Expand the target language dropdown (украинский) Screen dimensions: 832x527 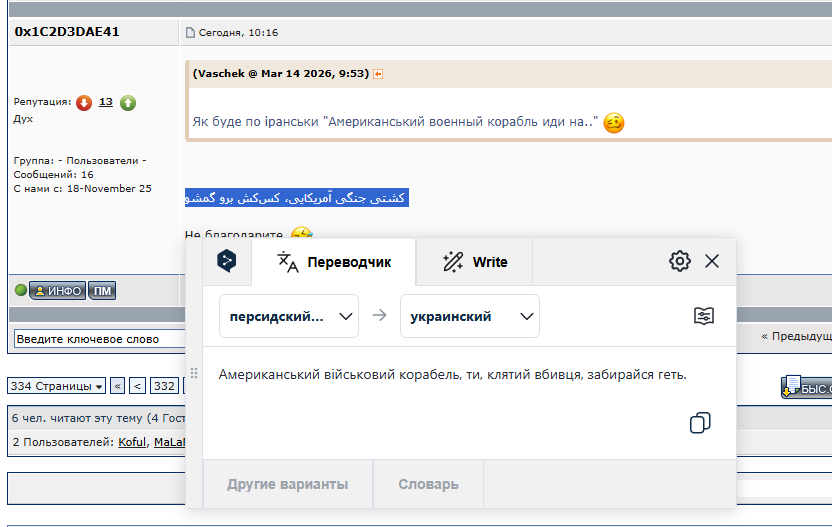click(x=470, y=316)
